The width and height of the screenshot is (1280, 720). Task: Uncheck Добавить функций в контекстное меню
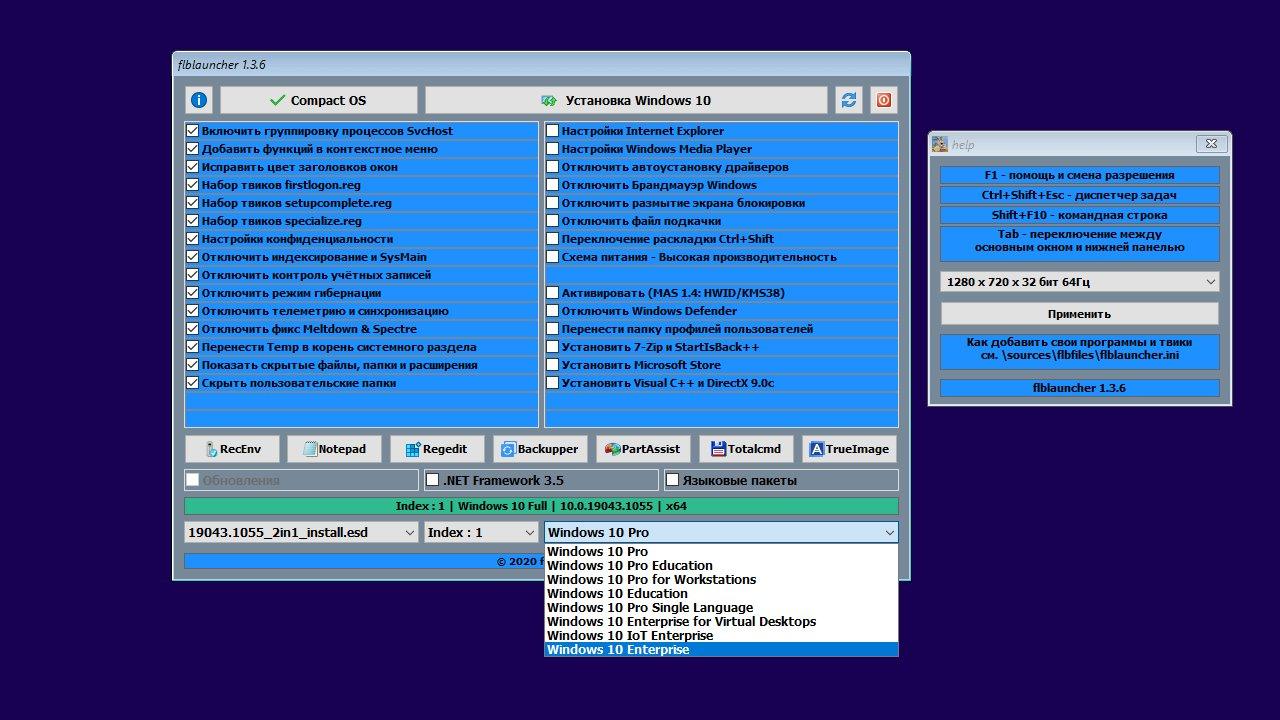click(194, 149)
